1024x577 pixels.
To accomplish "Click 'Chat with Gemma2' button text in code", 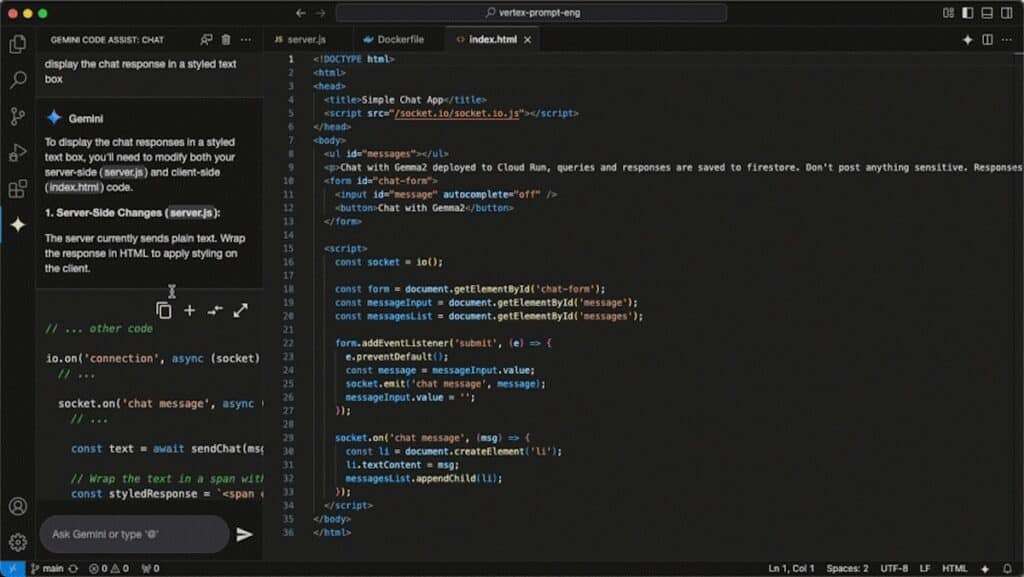I will [421, 208].
